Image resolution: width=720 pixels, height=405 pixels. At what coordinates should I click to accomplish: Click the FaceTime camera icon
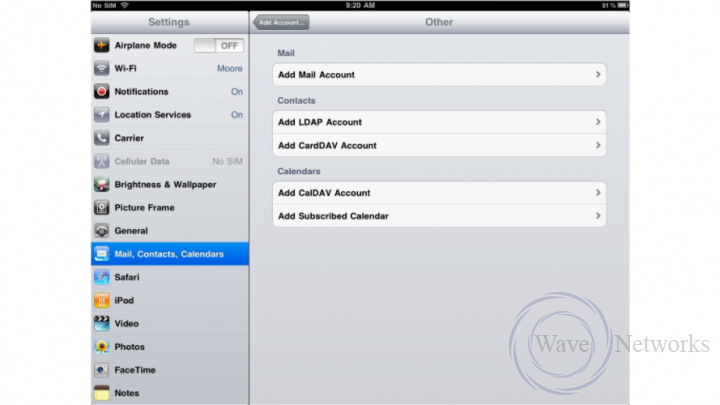101,370
